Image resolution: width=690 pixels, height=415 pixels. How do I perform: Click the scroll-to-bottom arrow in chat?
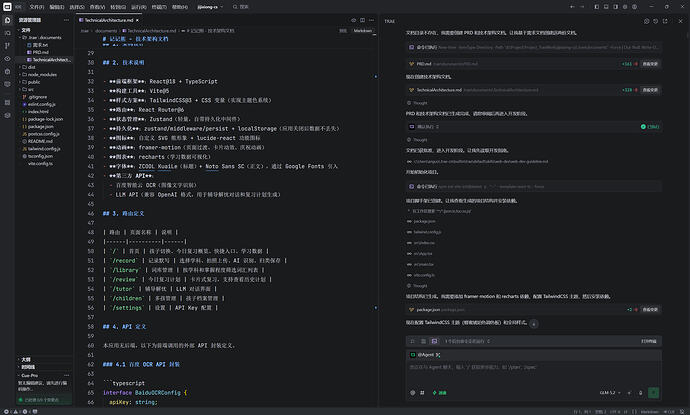(534, 324)
